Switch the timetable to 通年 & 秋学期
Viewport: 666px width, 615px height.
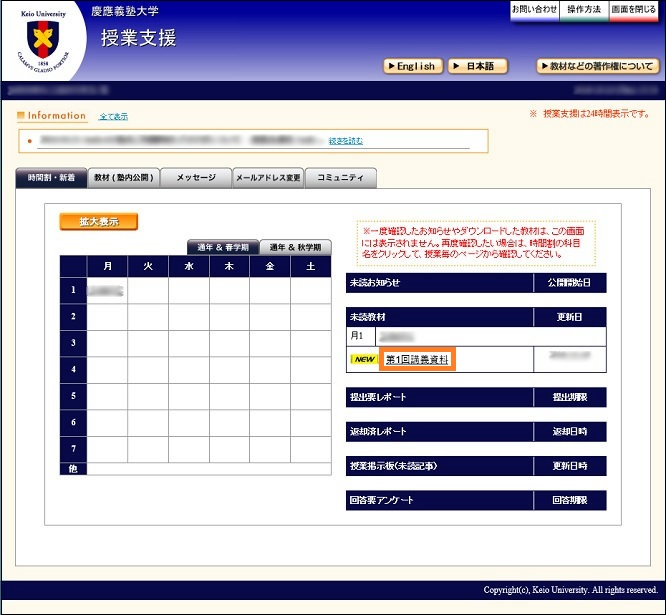pos(295,247)
